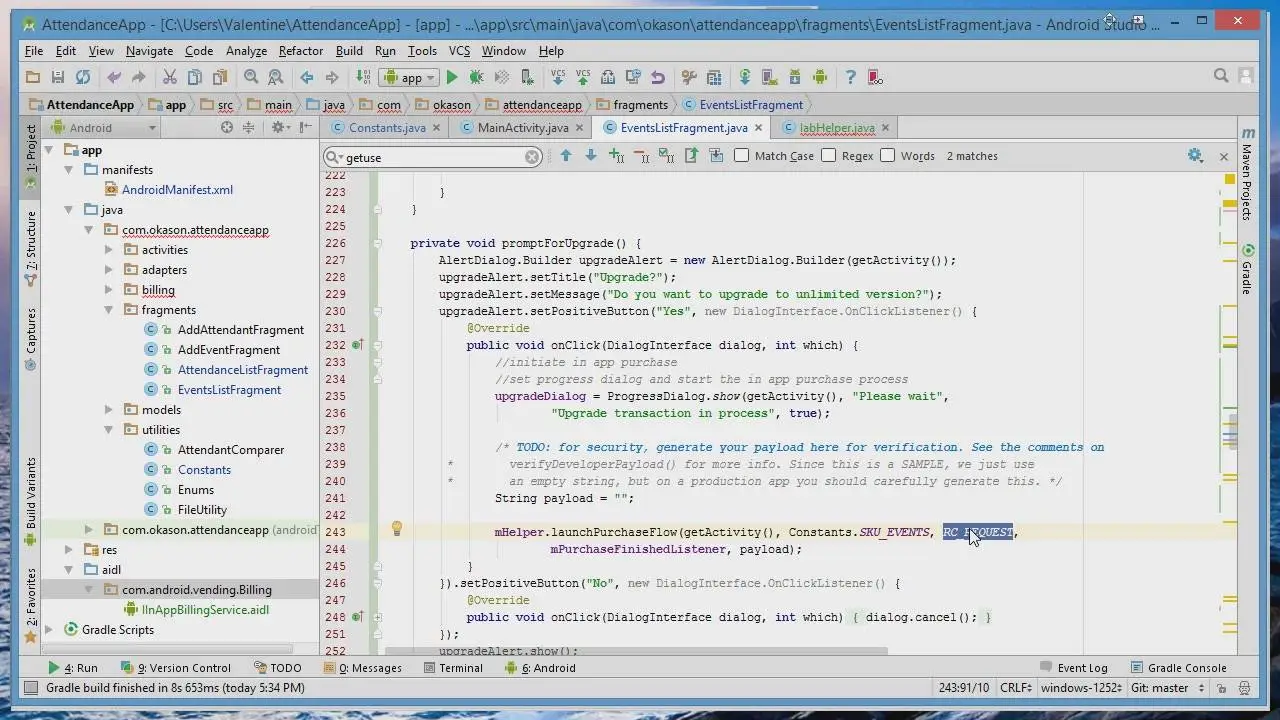Expand the activities package
The height and width of the screenshot is (720, 1280).
(x=109, y=250)
